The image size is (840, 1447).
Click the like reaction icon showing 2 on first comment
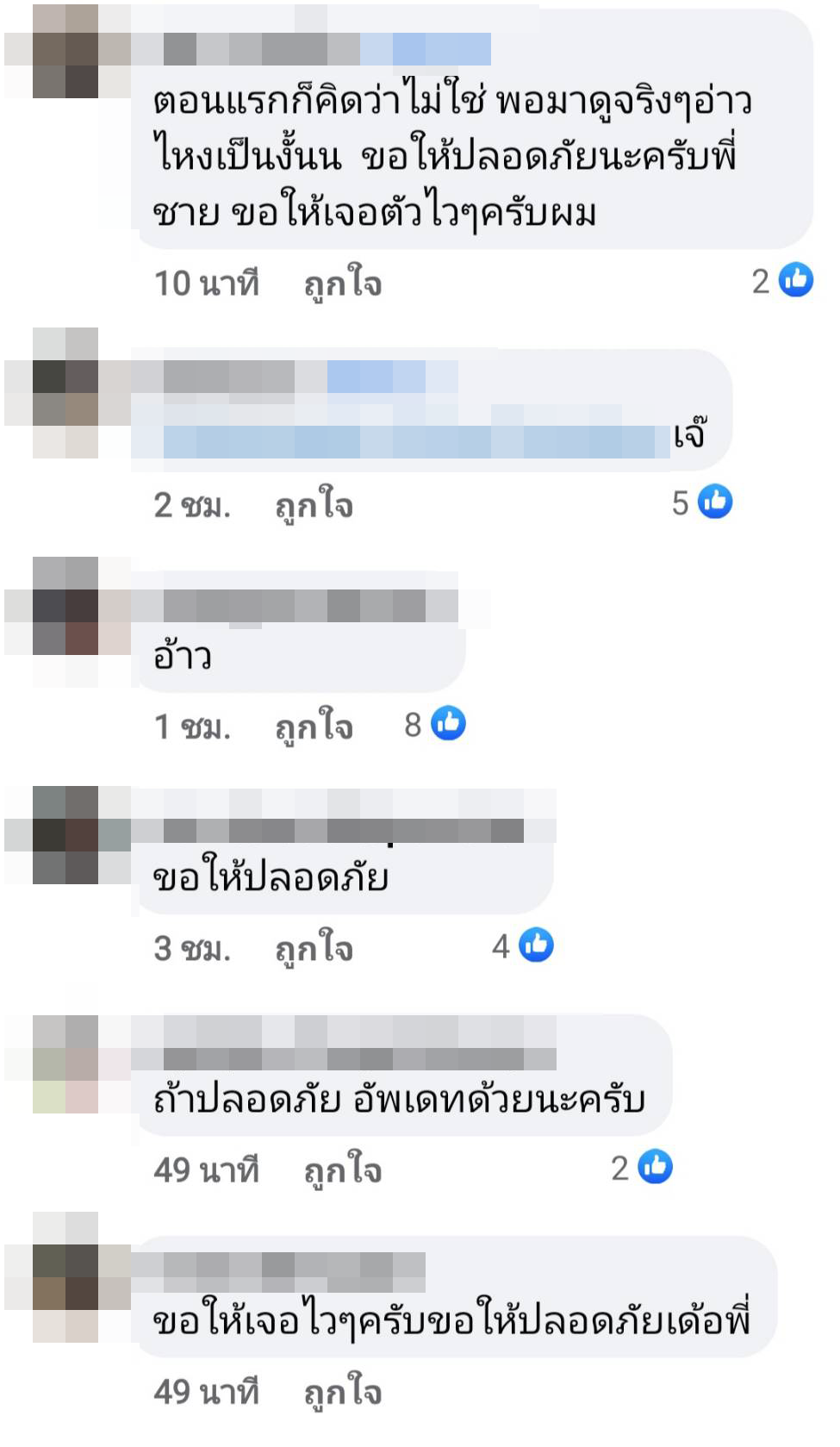click(795, 280)
